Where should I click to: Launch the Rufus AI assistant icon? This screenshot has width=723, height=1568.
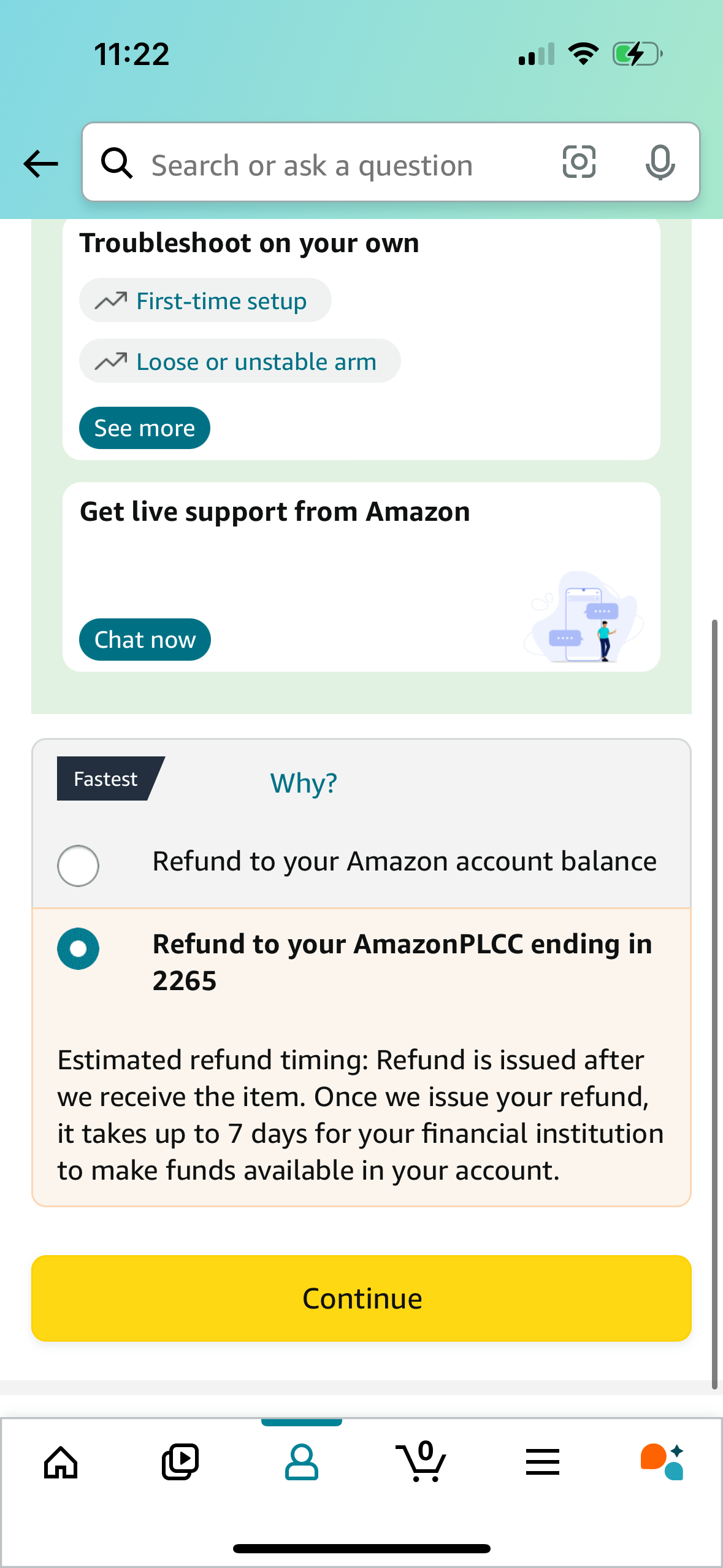664,1462
